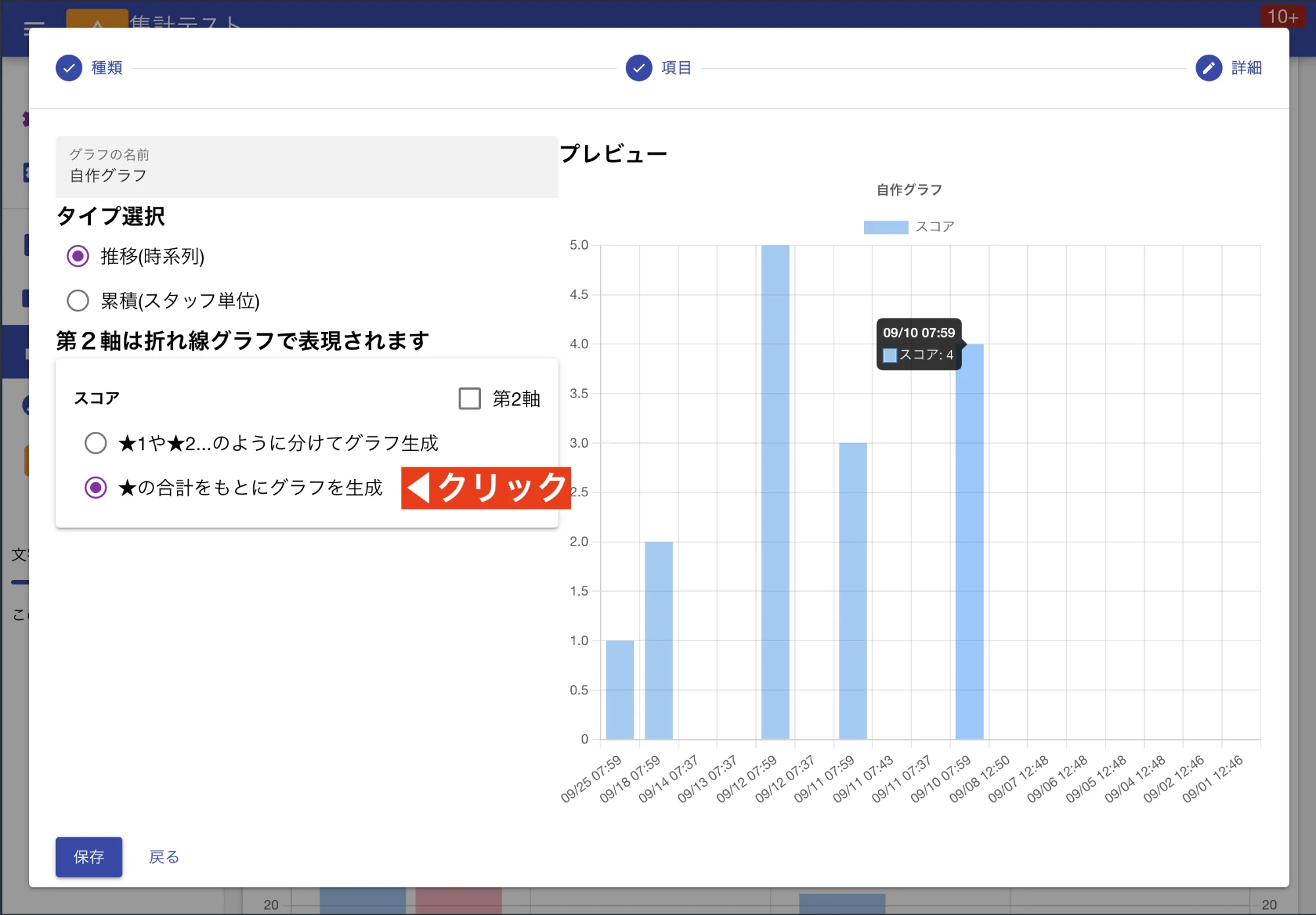1316x915 pixels.
Task: Select the 推移(時系列) option
Action: tap(78, 257)
